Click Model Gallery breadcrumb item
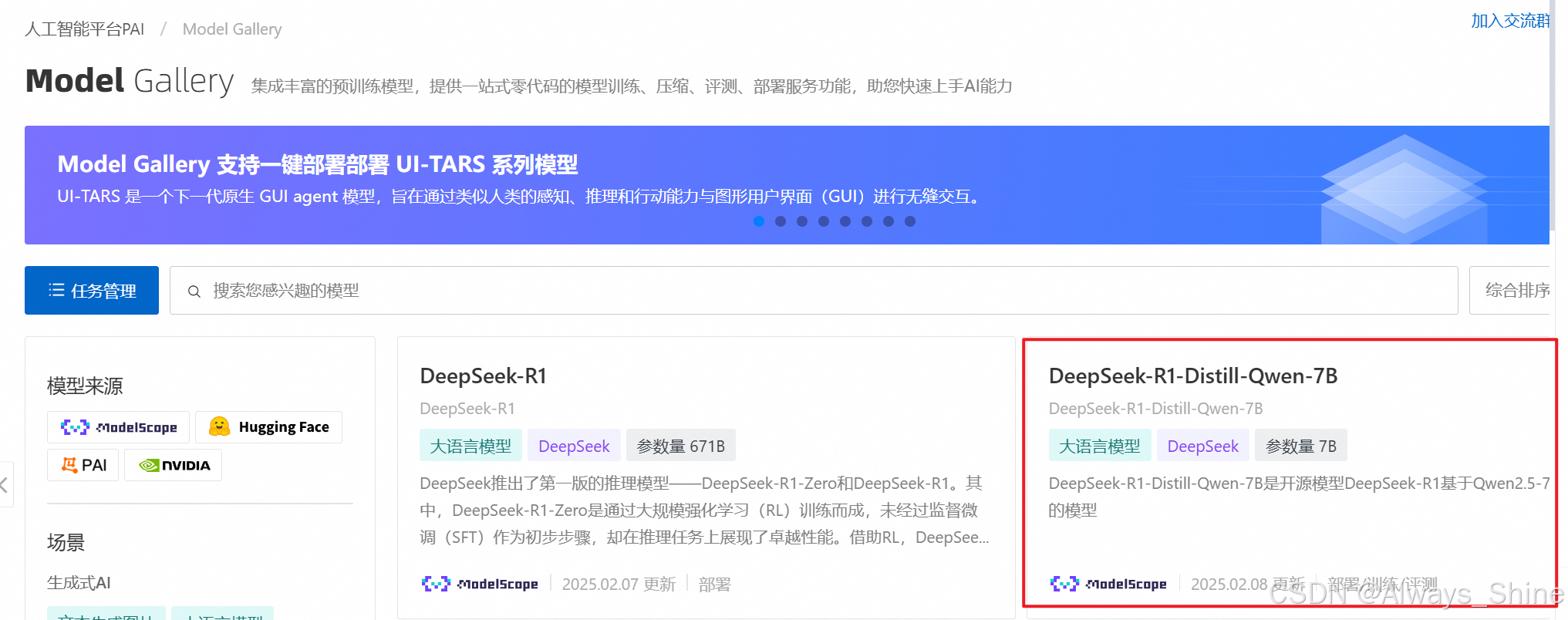Screen dimensions: 1568x620 coord(232,29)
